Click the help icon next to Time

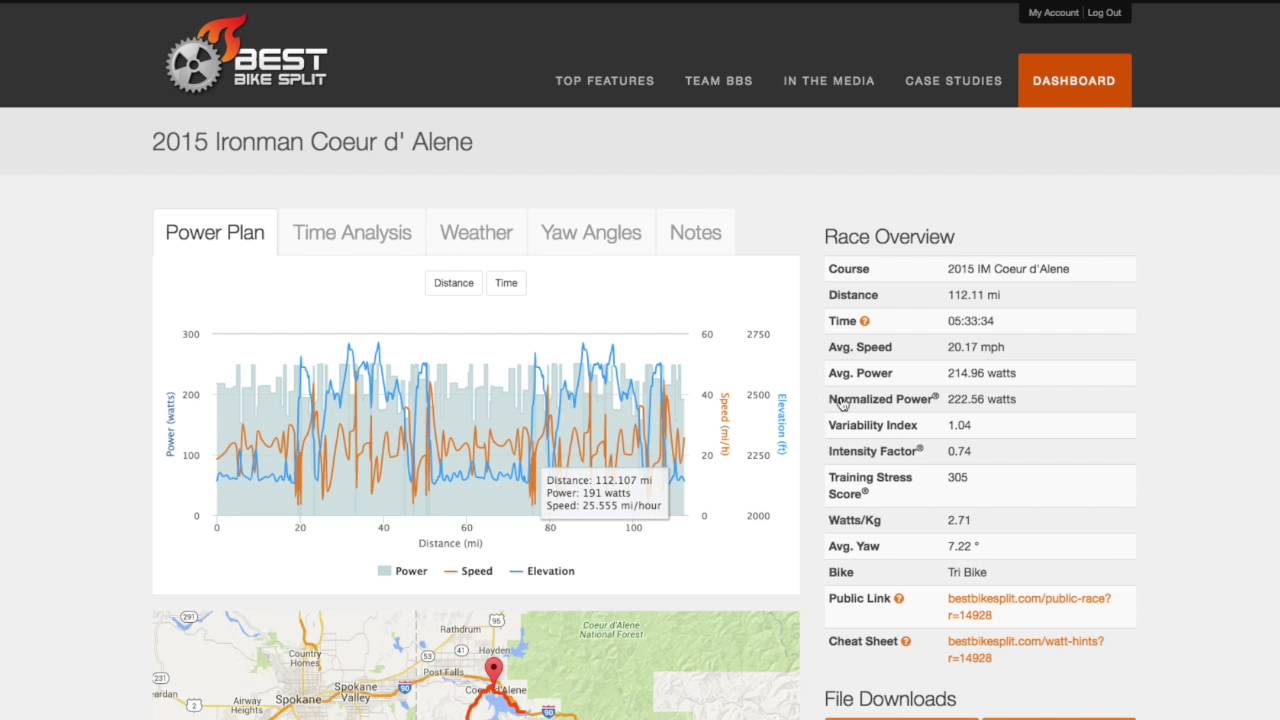point(865,321)
